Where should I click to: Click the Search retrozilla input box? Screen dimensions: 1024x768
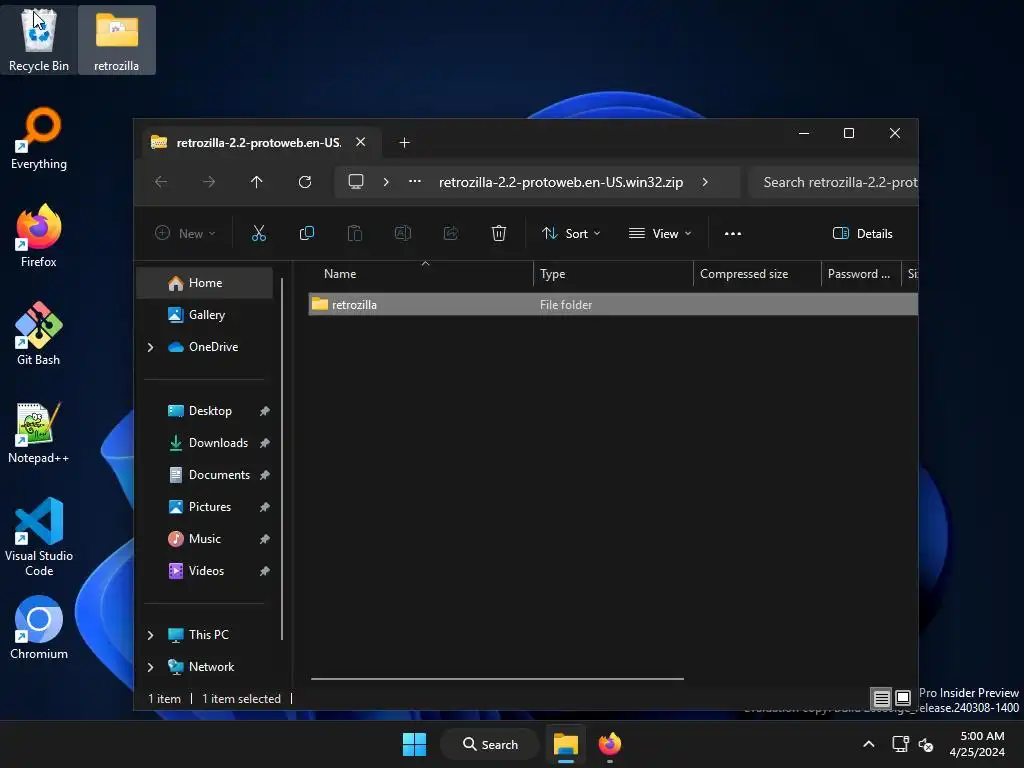pos(833,182)
